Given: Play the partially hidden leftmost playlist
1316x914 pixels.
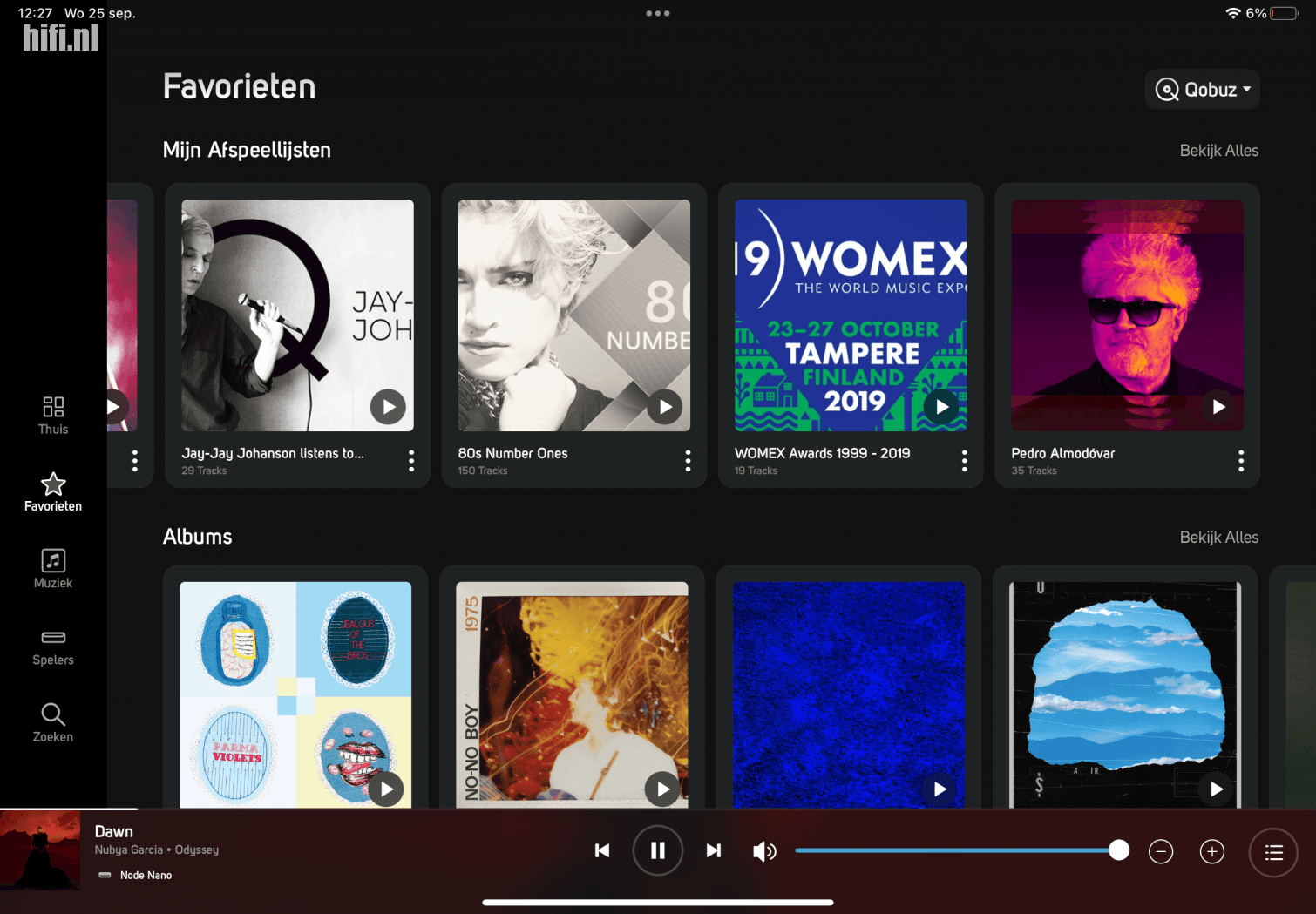Looking at the screenshot, I should tap(114, 407).
